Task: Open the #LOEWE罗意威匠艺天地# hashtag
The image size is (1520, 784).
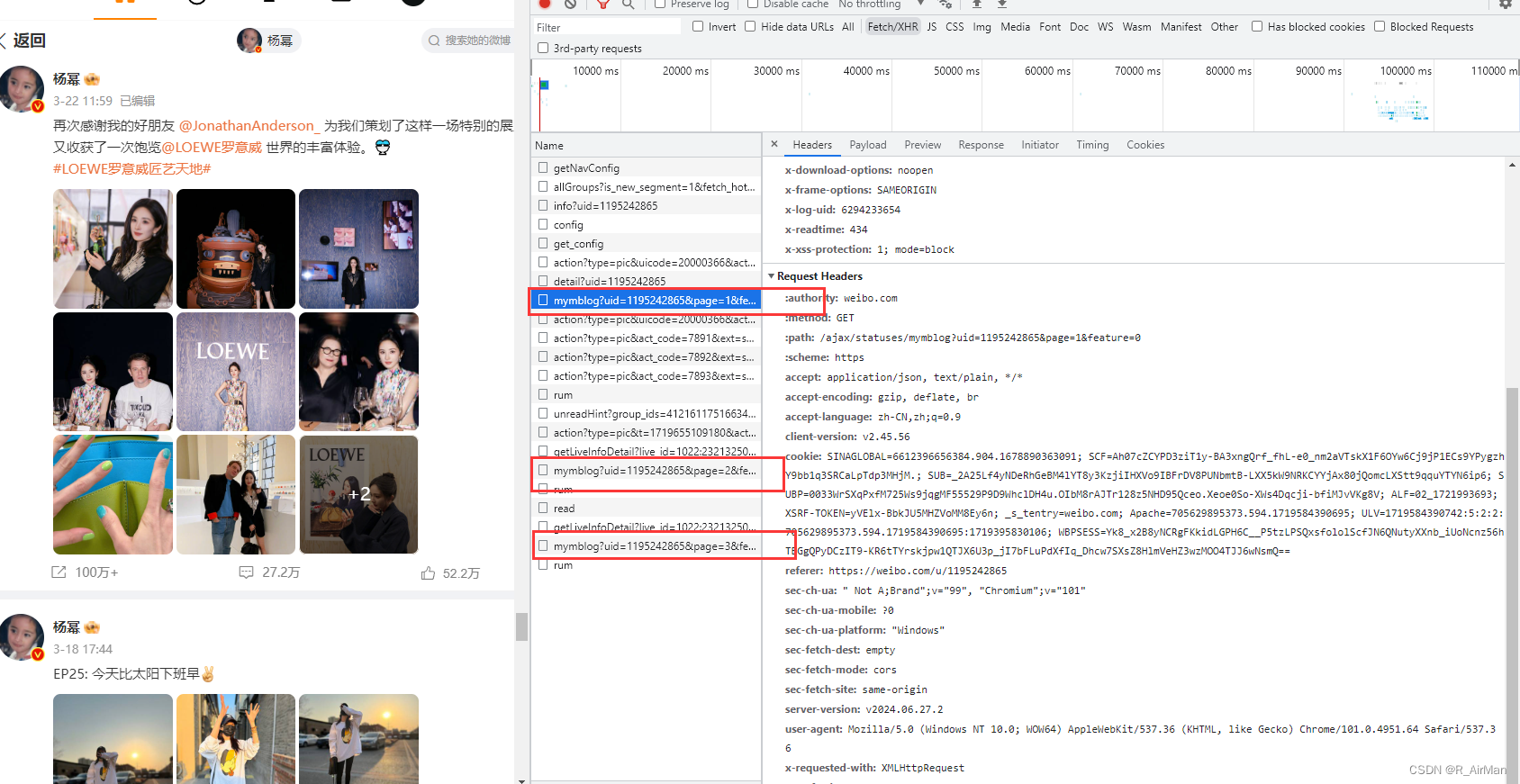Action: [x=131, y=169]
